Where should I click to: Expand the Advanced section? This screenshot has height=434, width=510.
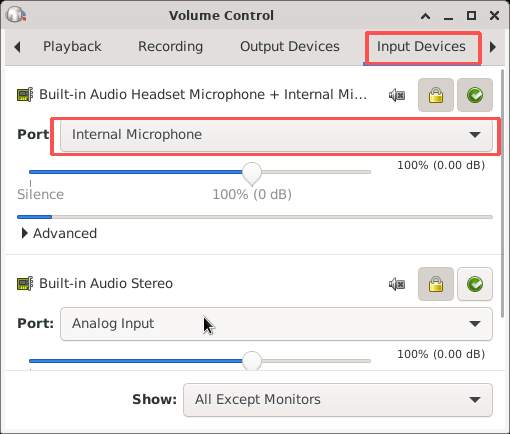click(x=59, y=233)
